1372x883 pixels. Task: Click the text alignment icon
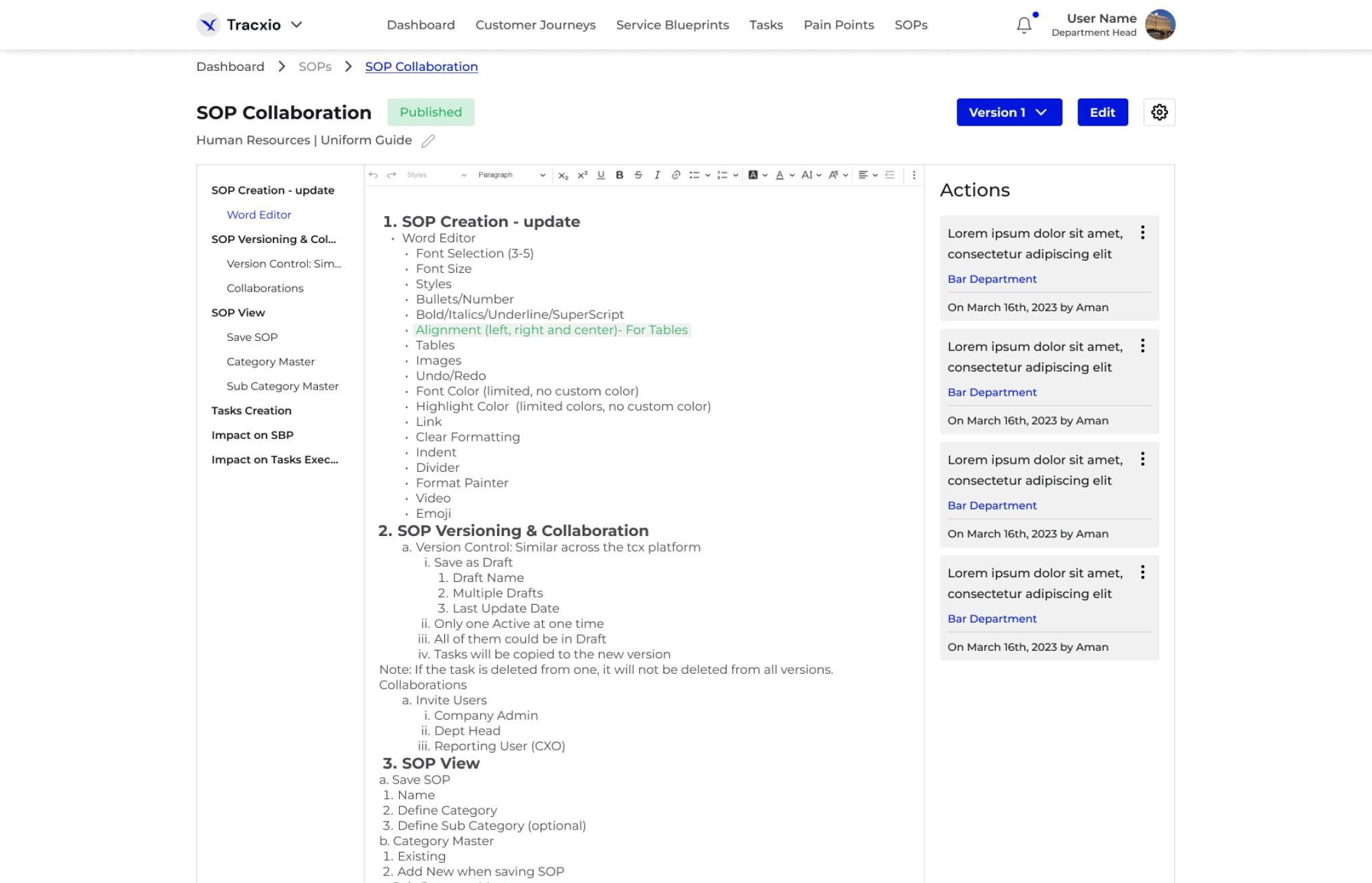(x=863, y=175)
